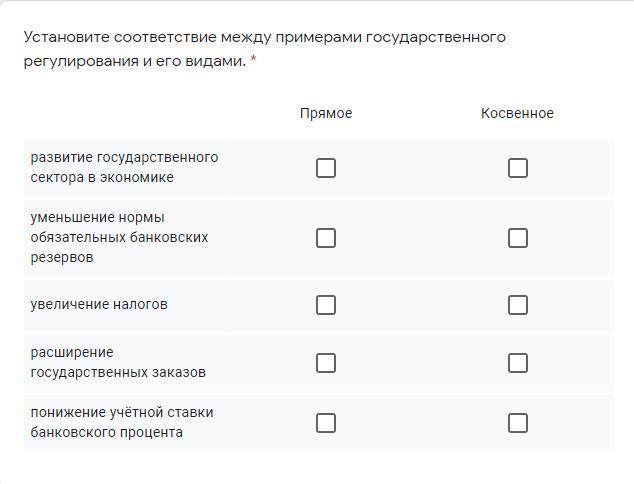Enable Прямое for понижение учётной ставки
The image size is (634, 484).
point(326,423)
